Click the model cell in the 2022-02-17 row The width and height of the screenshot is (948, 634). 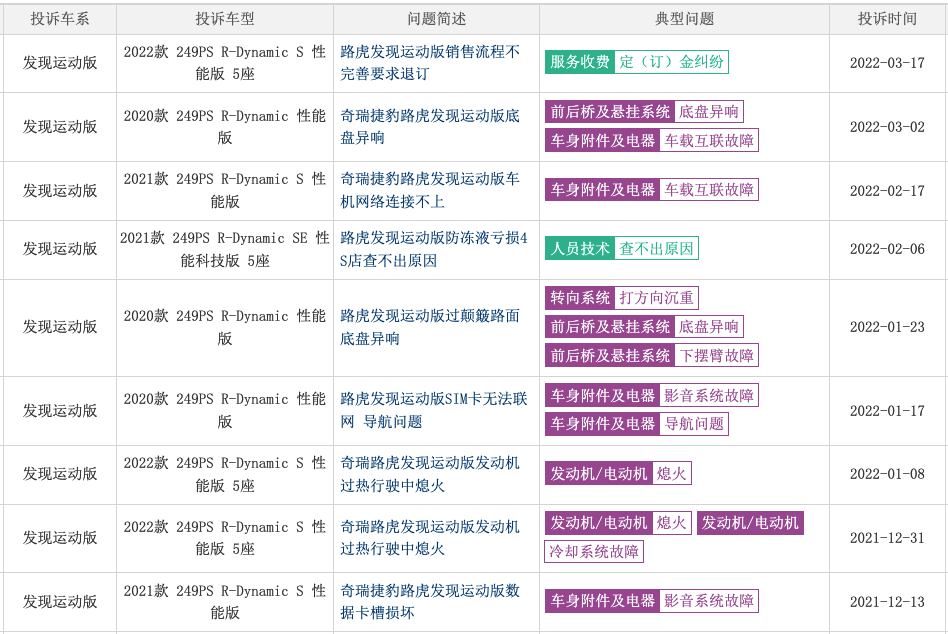point(225,190)
